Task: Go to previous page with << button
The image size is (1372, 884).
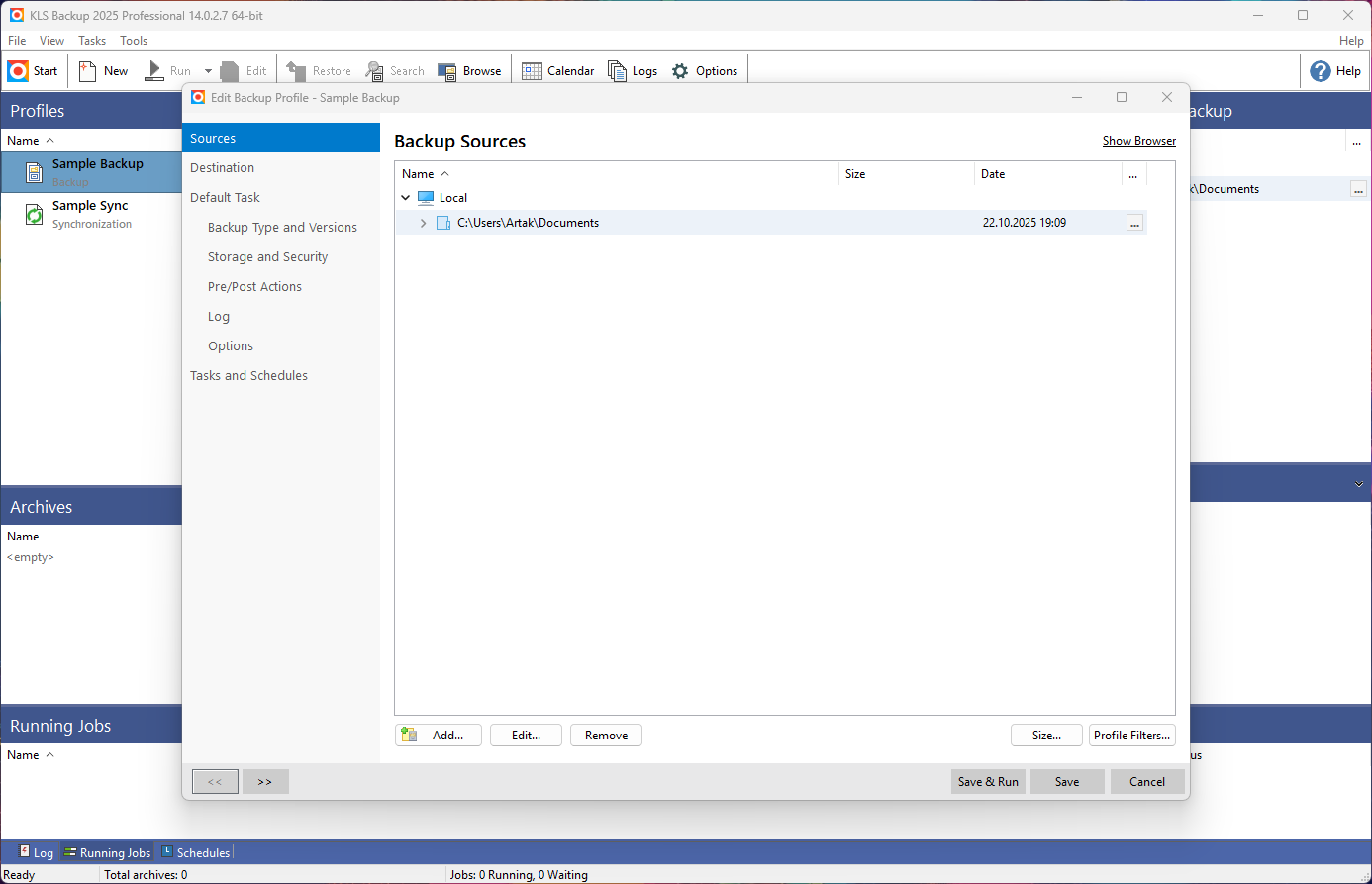Action: [215, 781]
